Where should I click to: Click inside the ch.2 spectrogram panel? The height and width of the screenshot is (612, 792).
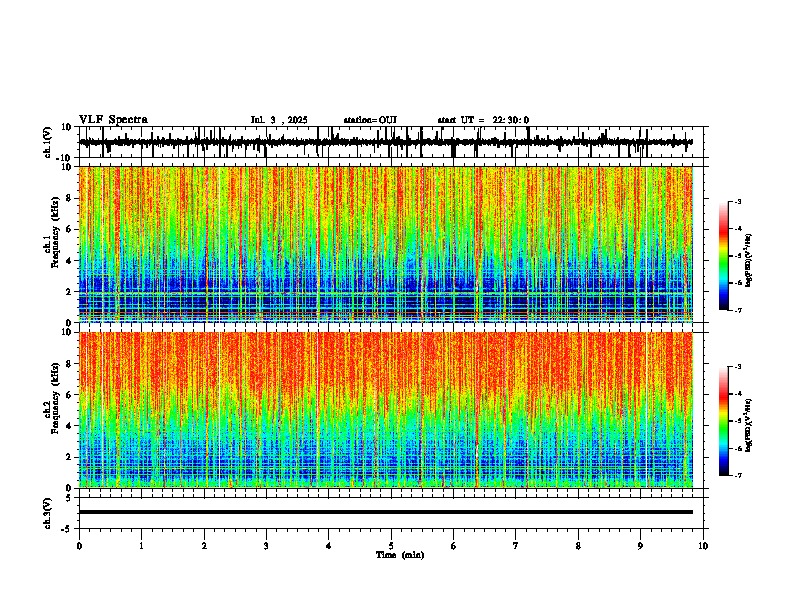tap(386, 410)
